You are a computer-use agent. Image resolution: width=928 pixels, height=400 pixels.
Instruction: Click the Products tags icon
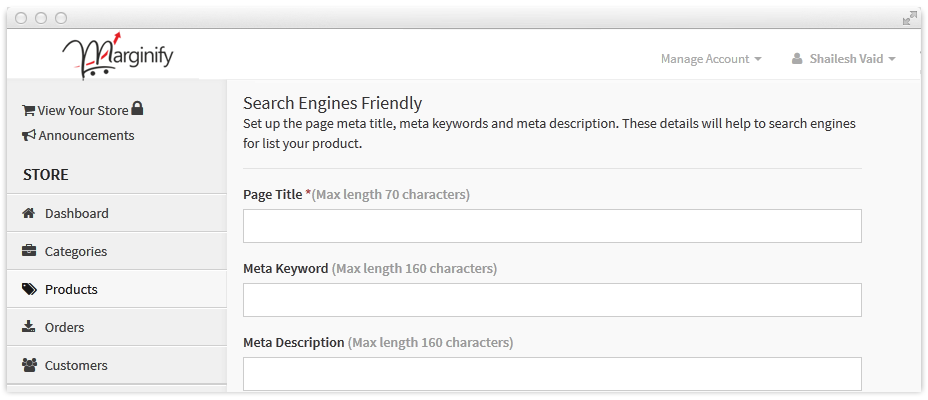(x=29, y=289)
